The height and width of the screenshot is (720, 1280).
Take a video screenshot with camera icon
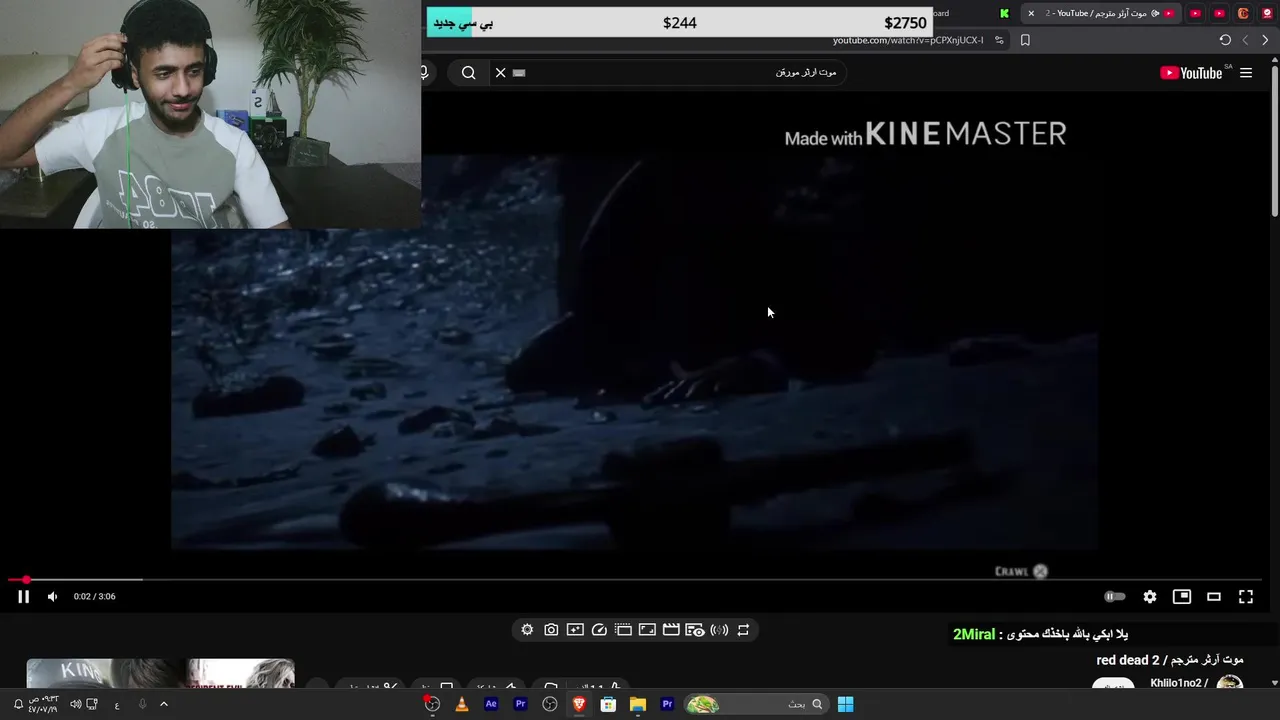pos(551,630)
